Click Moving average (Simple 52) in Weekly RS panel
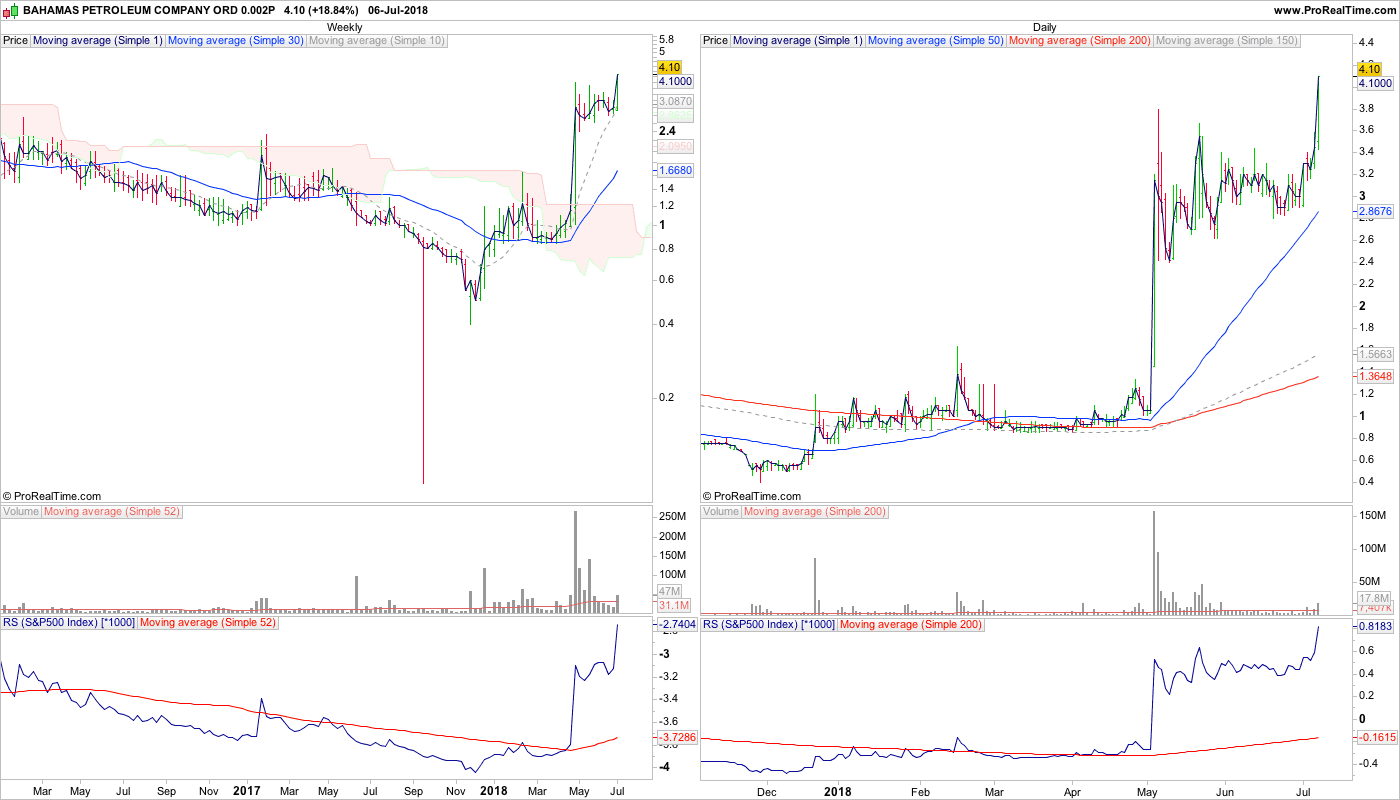The width and height of the screenshot is (1400, 800). click(208, 624)
